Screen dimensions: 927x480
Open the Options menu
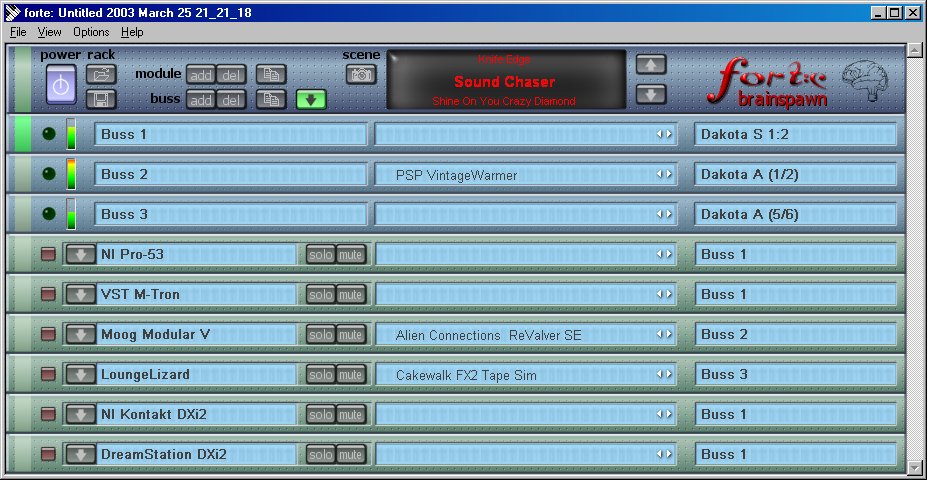point(91,32)
